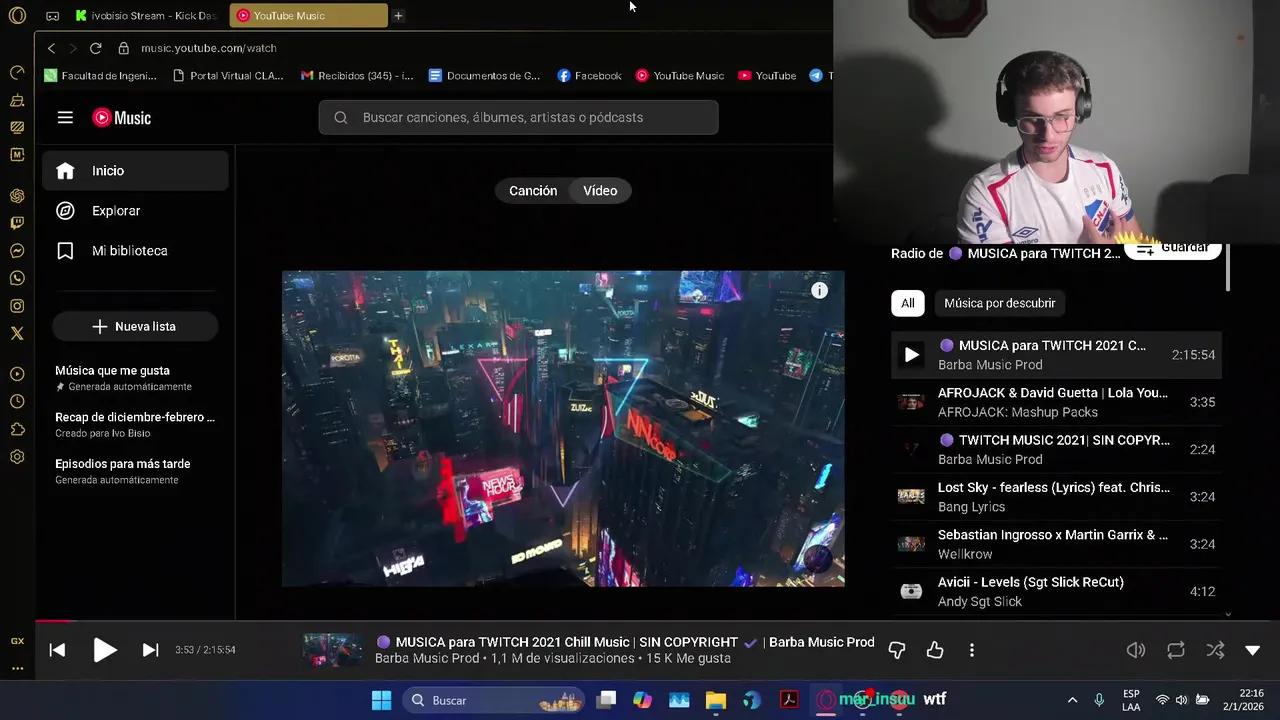Open File Explorer from the taskbar
Image resolution: width=1280 pixels, height=720 pixels.
pos(716,700)
